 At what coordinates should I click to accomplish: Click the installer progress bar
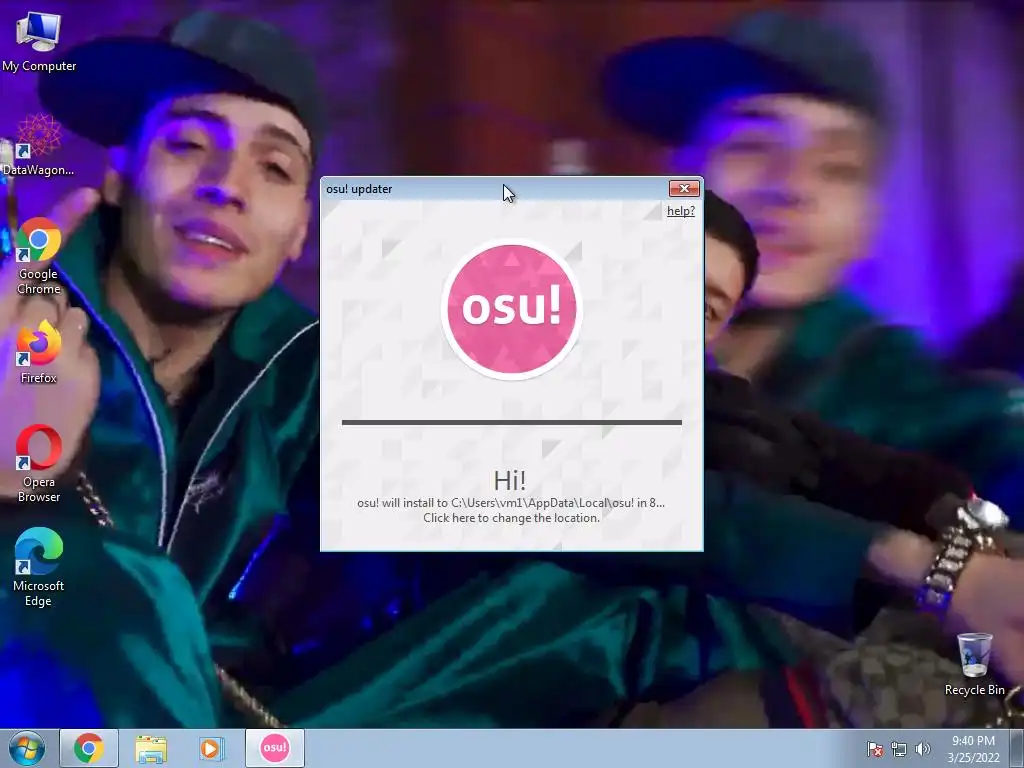(511, 423)
